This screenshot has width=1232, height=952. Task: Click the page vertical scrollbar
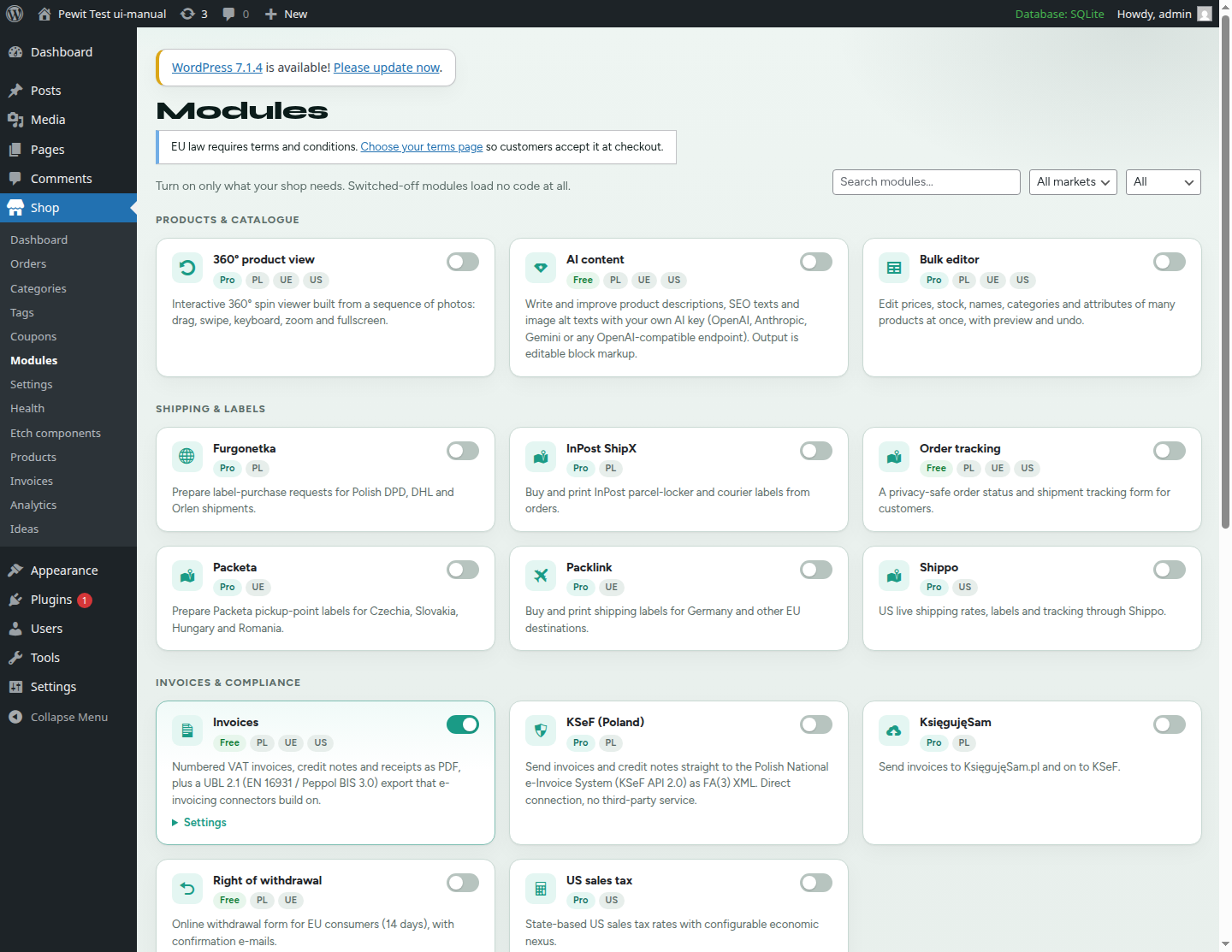(x=1225, y=274)
